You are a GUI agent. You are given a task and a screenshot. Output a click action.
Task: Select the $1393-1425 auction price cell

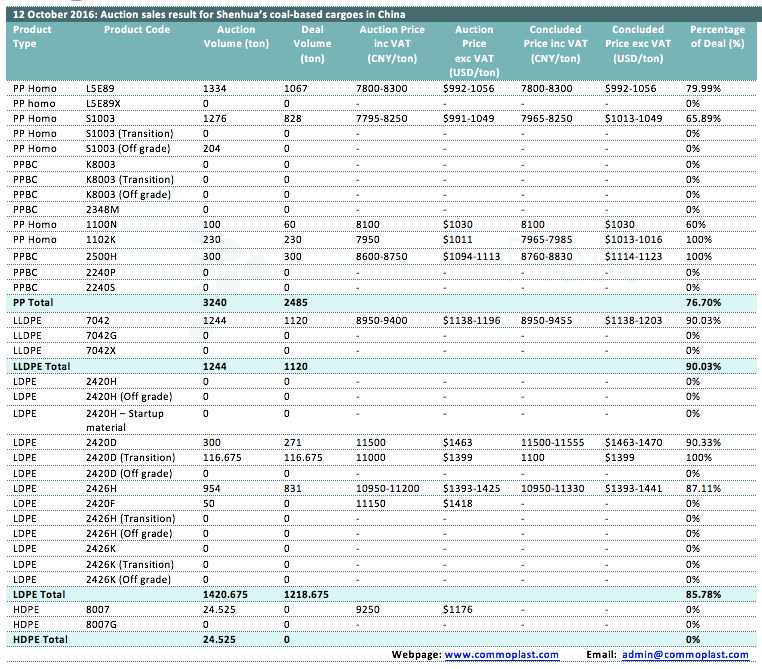click(x=471, y=489)
